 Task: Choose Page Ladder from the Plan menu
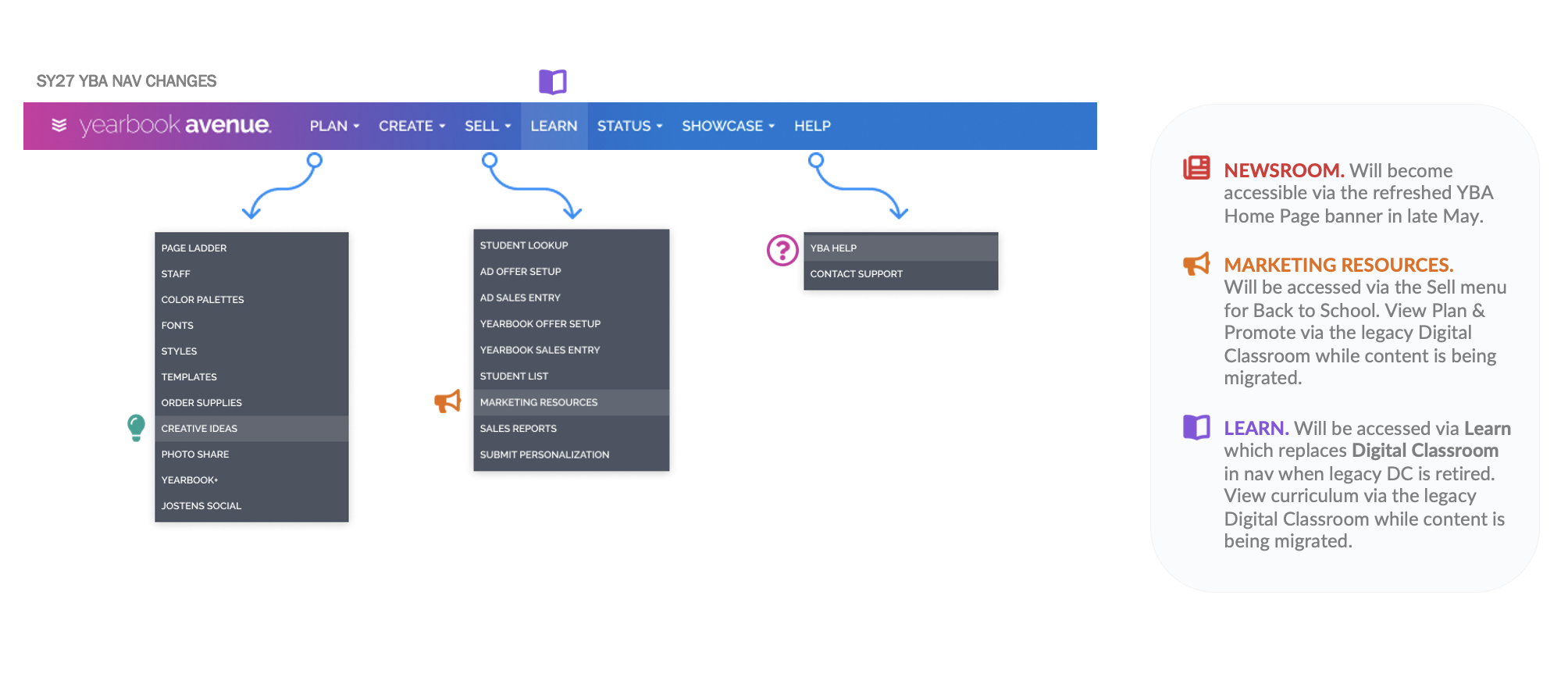tap(251, 248)
